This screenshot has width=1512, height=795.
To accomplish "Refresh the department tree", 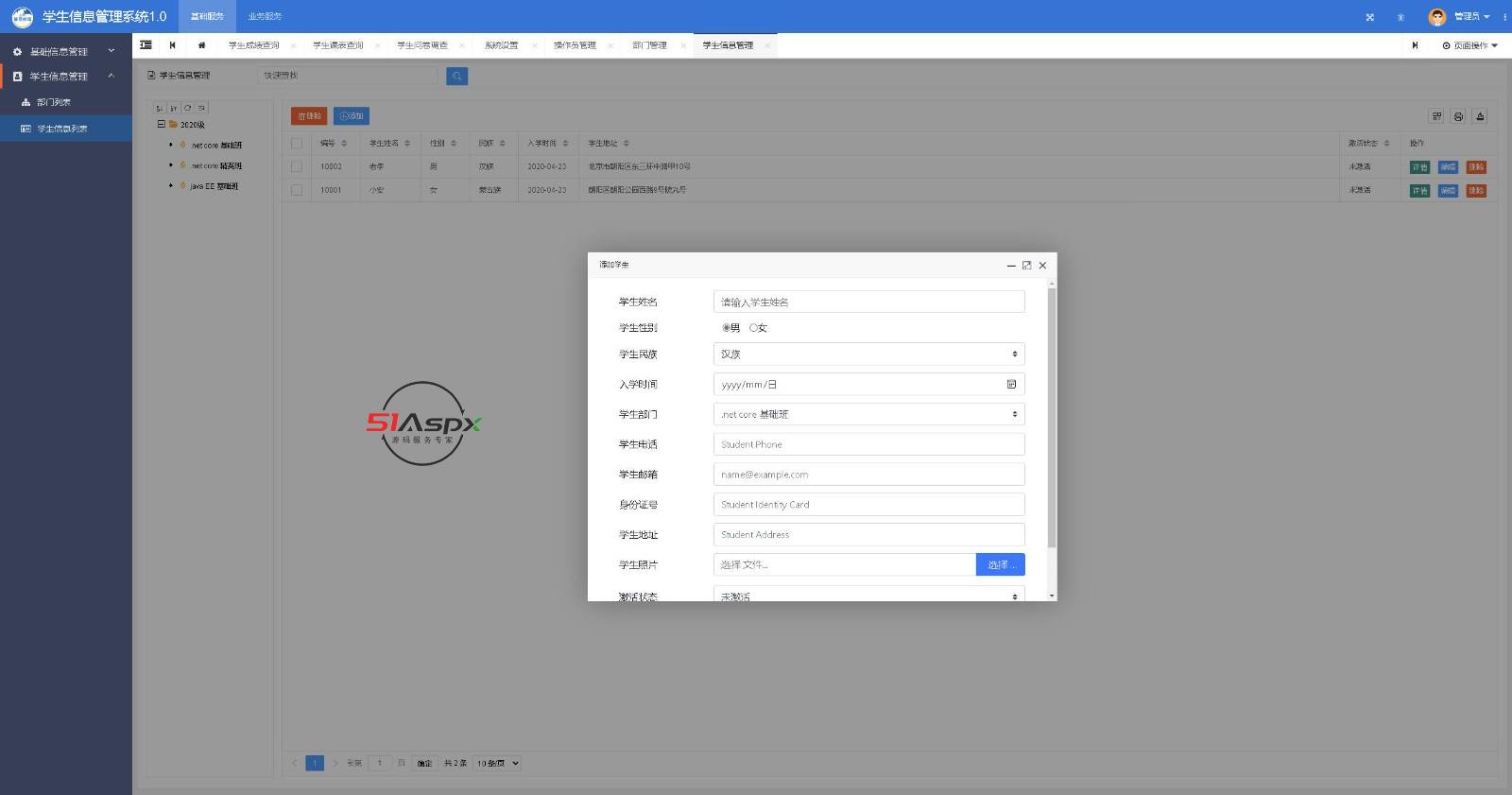I will pyautogui.click(x=188, y=108).
